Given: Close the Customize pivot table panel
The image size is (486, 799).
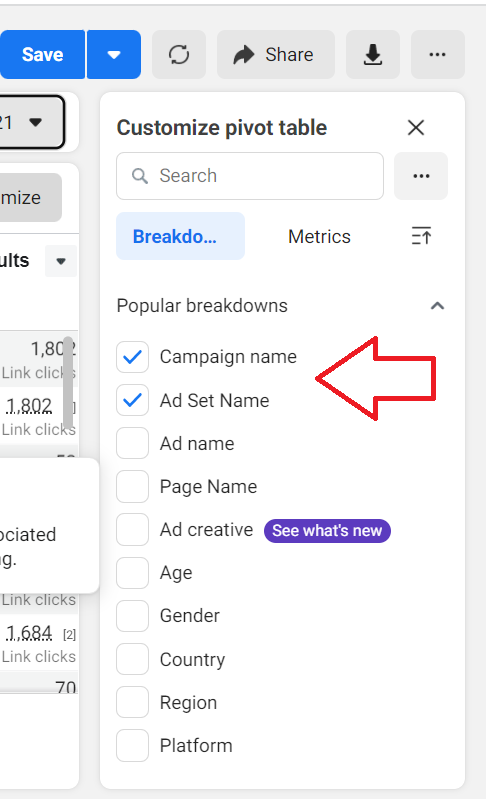Looking at the screenshot, I should tap(416, 127).
